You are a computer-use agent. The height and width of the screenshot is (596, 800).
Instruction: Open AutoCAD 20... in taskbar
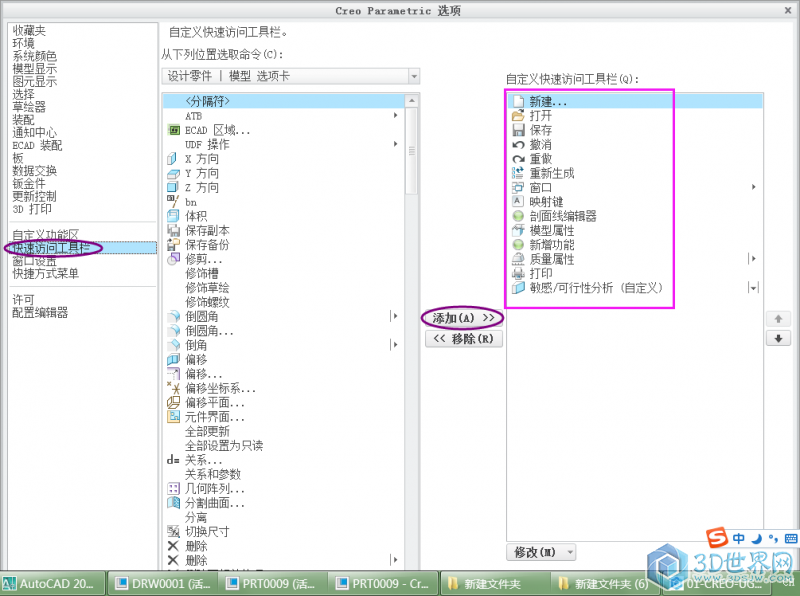pos(53,583)
